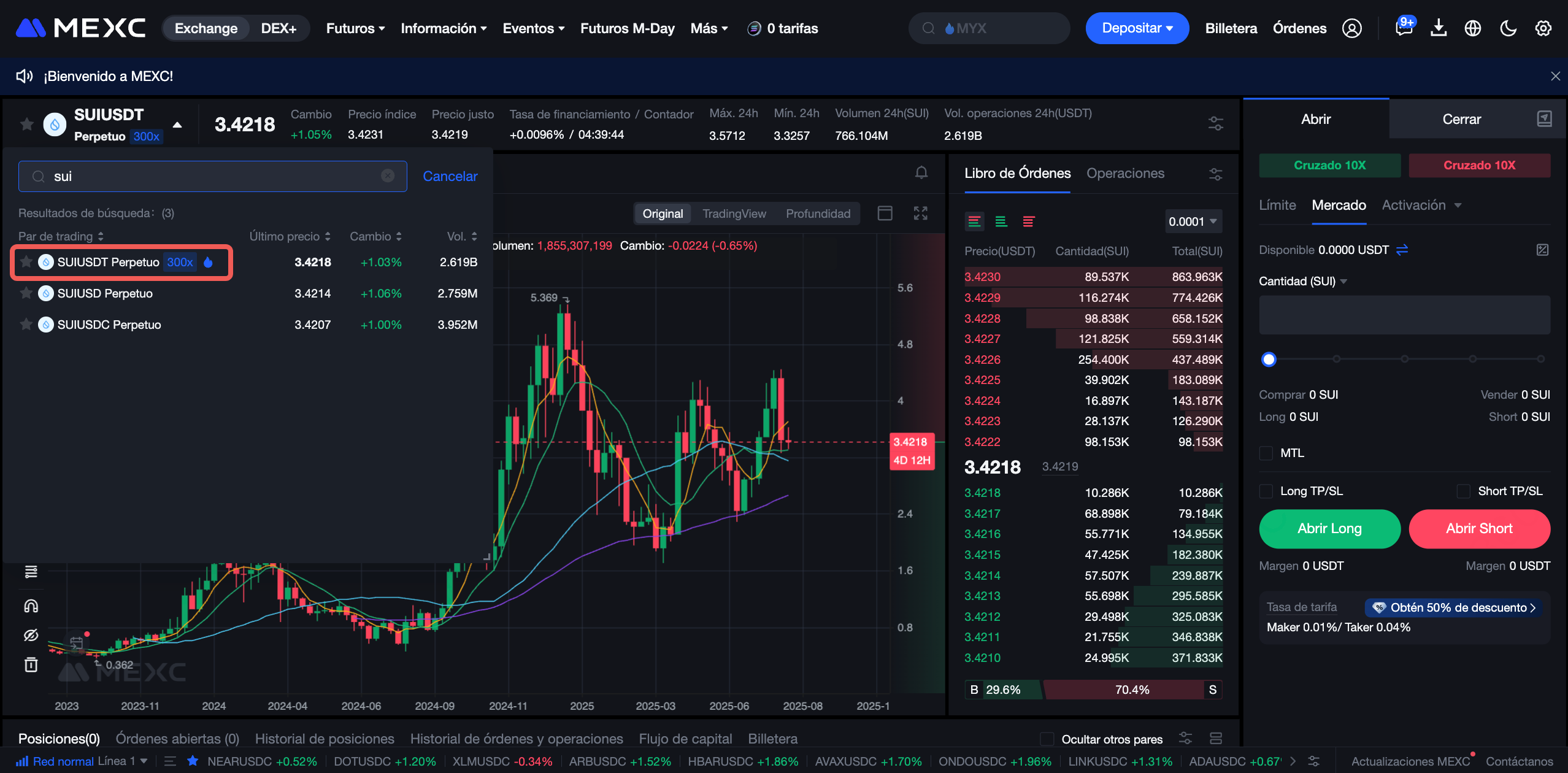Open the language globe icon

[x=1473, y=28]
